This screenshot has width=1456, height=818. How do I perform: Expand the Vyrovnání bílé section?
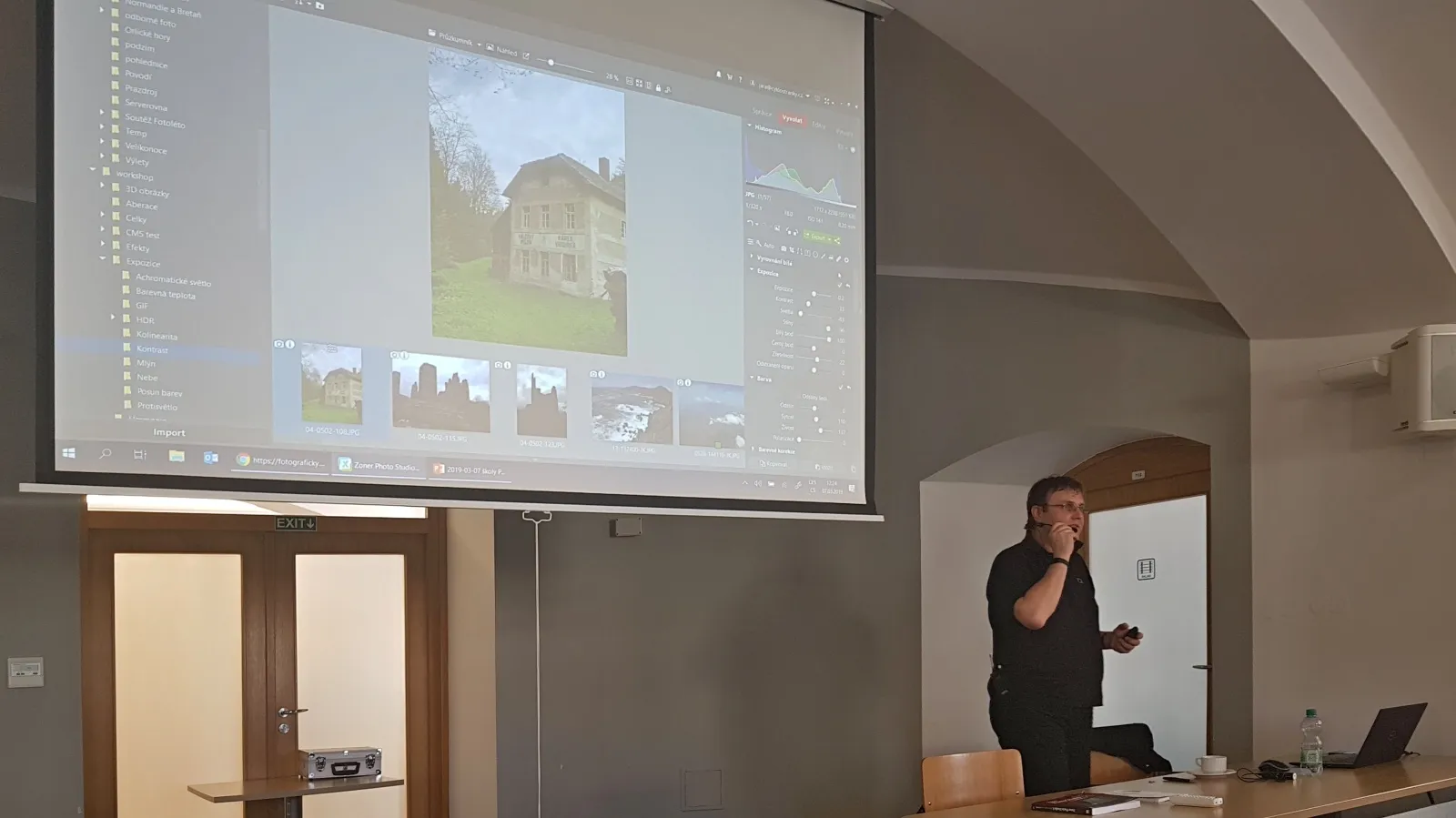click(x=753, y=258)
